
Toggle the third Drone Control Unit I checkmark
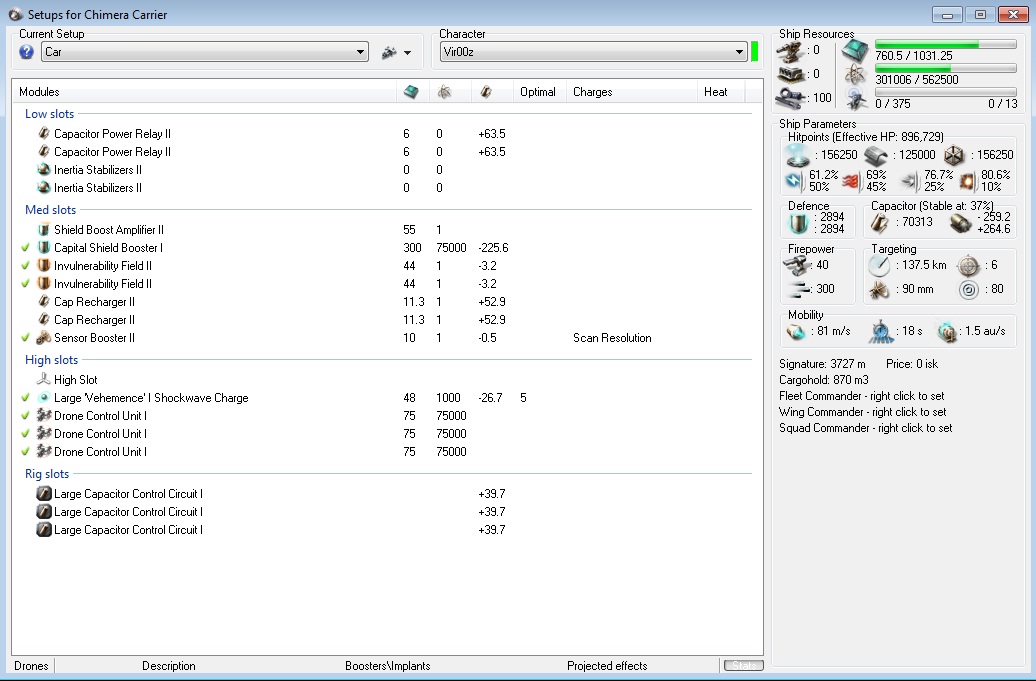[x=25, y=452]
